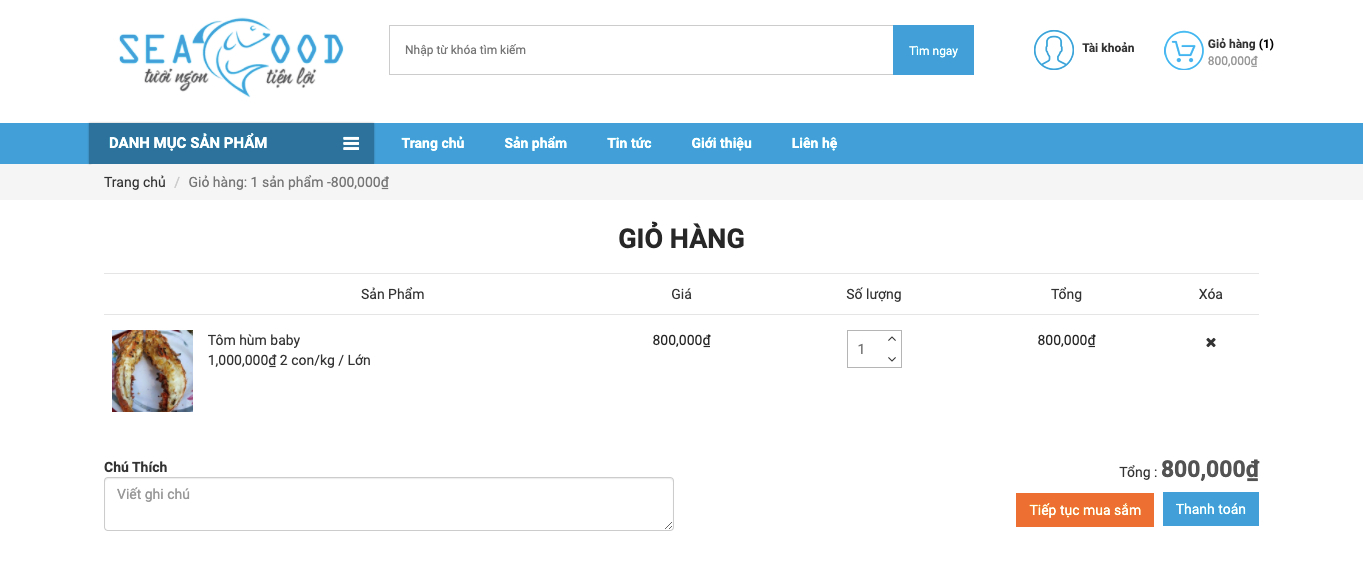This screenshot has width=1363, height=576.
Task: Click the Tiếp tục mua sắm button
Action: [x=1085, y=510]
